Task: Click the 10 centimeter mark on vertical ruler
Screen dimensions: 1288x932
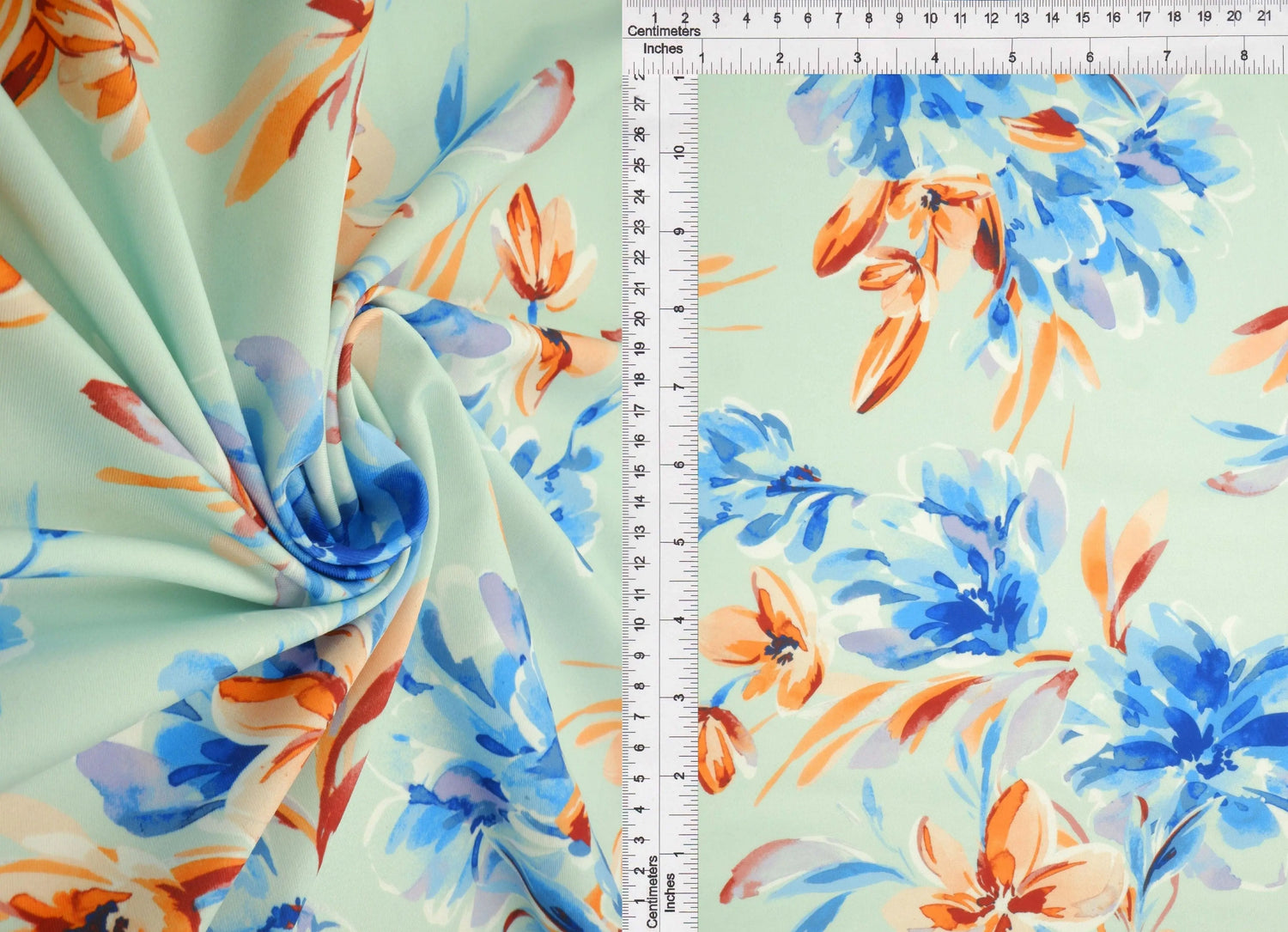Action: tap(640, 624)
